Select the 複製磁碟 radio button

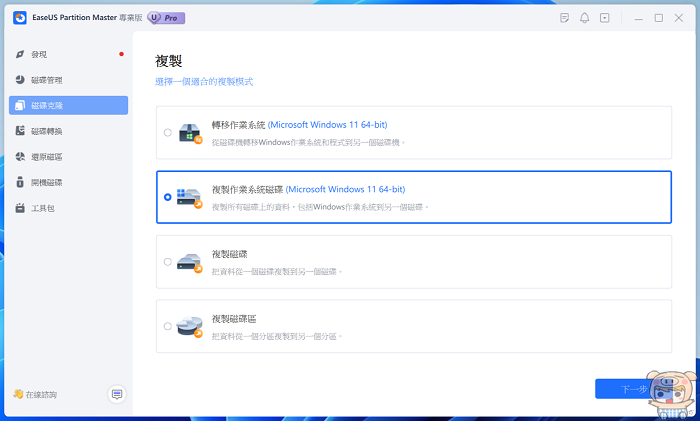(x=167, y=262)
